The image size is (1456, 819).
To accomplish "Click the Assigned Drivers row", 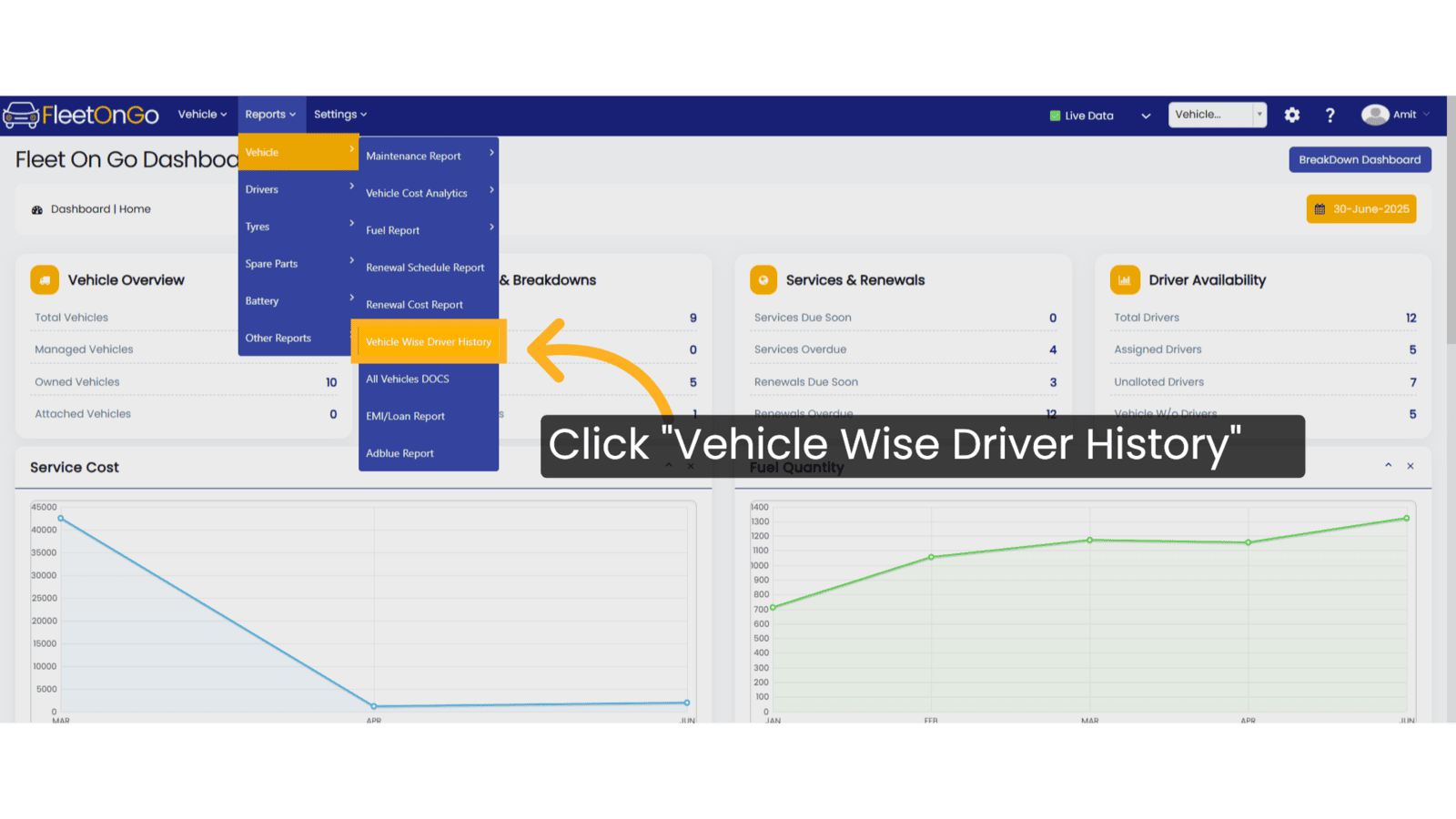I will pyautogui.click(x=1265, y=349).
